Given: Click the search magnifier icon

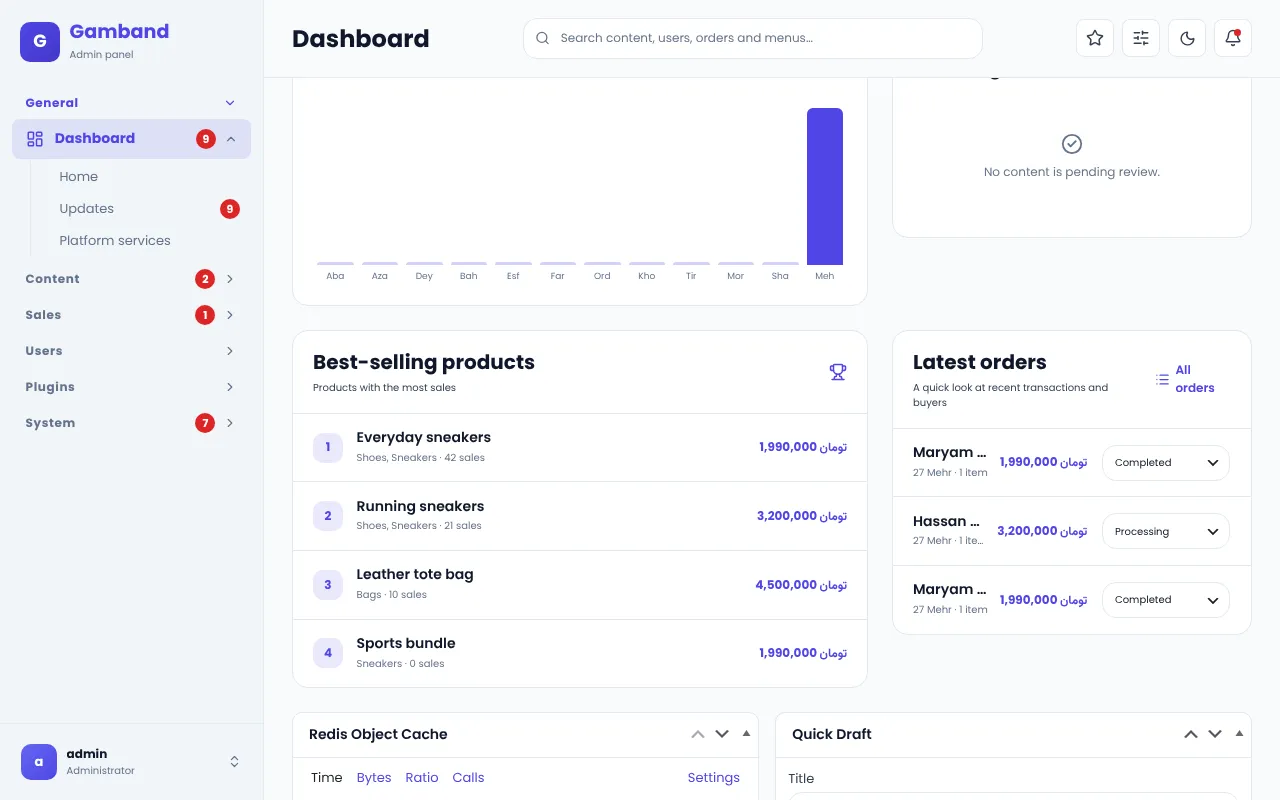Looking at the screenshot, I should 542,38.
